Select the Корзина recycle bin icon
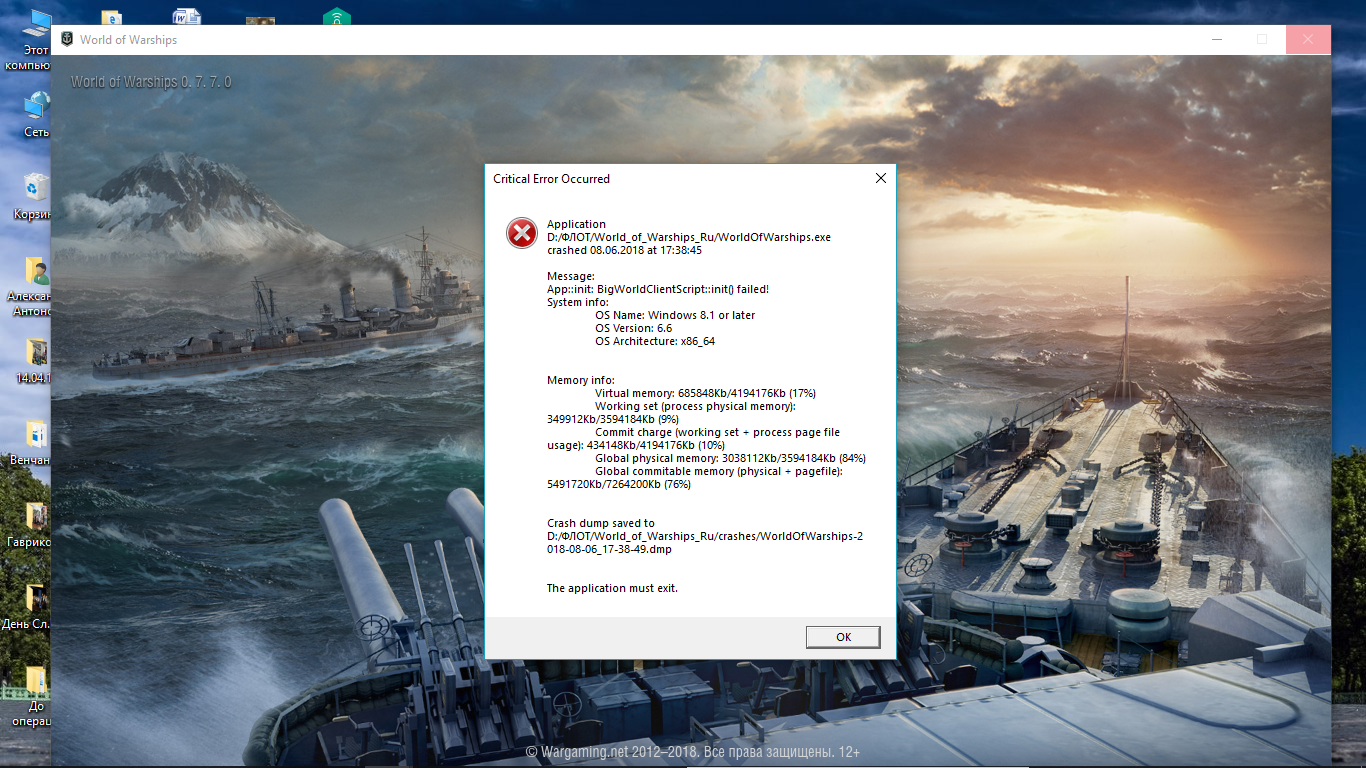1366x768 pixels. 33,196
